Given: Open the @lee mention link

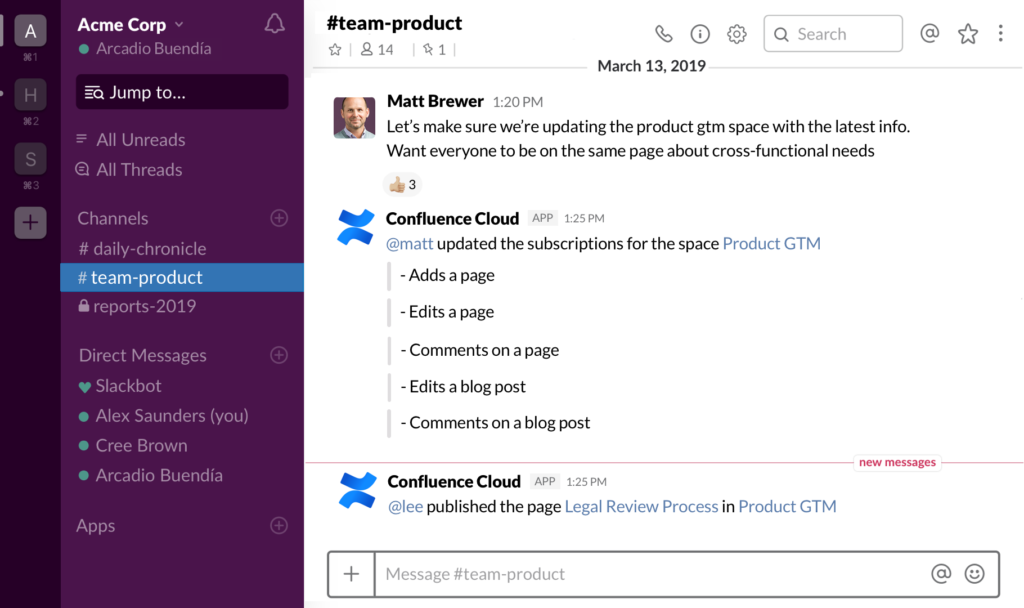Looking at the screenshot, I should pyautogui.click(x=406, y=507).
